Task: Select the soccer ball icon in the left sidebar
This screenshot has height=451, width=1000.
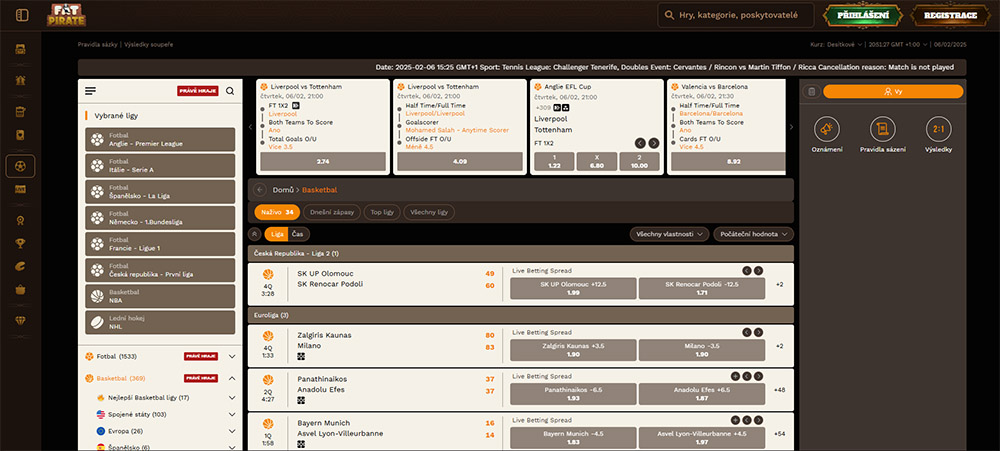Action: (x=21, y=165)
